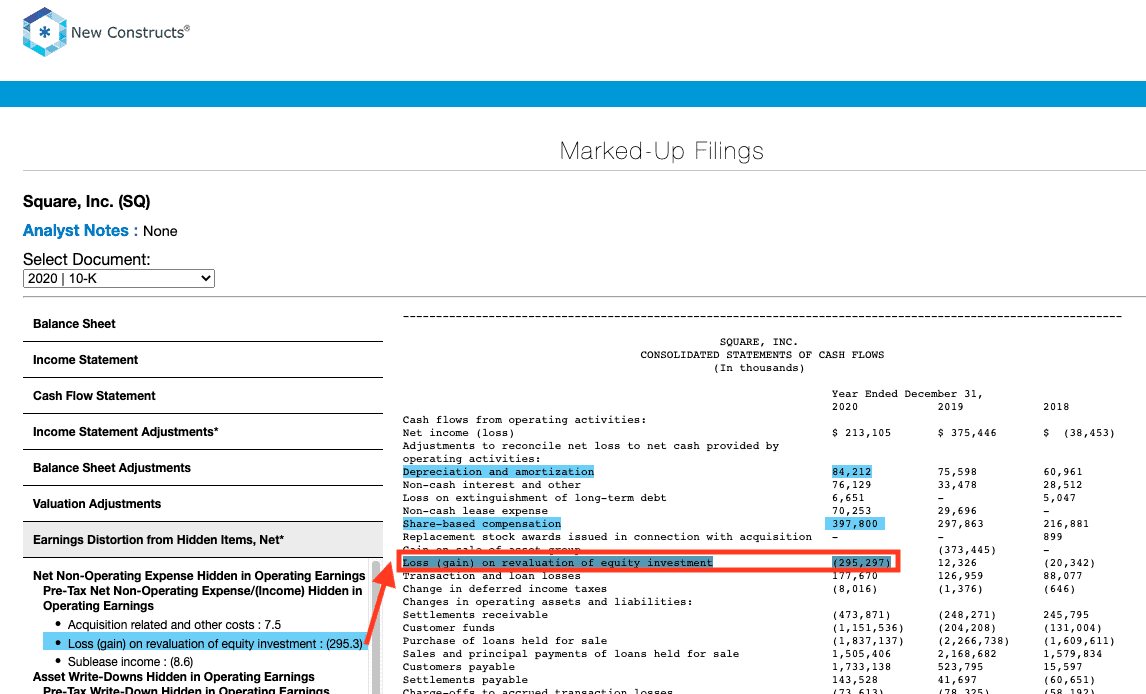Screen dimensions: 1146x694
Task: Click the highlighted value 397,800
Action: coord(854,524)
